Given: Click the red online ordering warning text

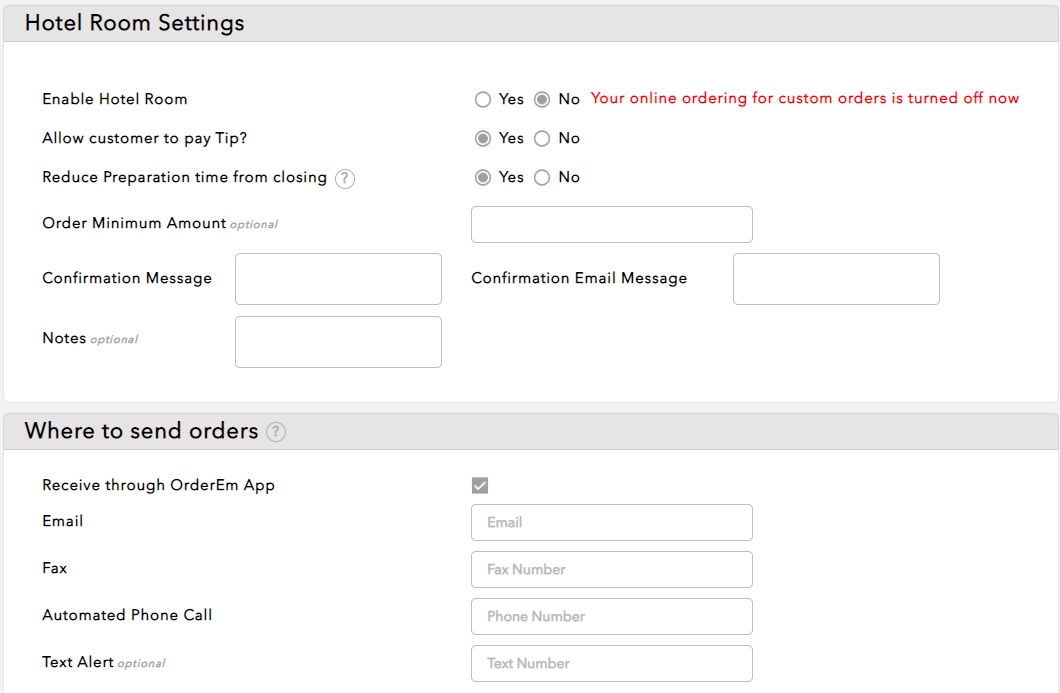Looking at the screenshot, I should tap(804, 98).
